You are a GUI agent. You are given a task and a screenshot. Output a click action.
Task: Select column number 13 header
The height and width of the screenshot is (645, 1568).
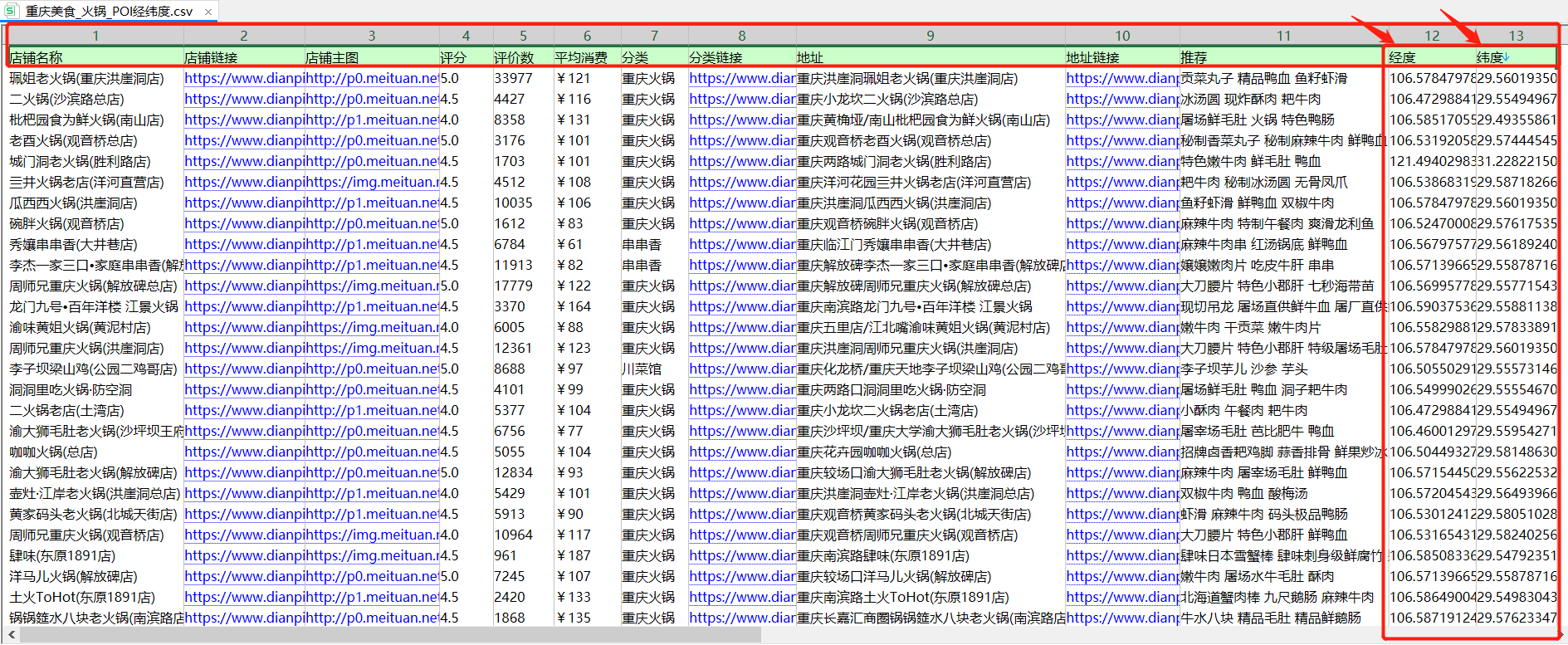pyautogui.click(x=1517, y=36)
